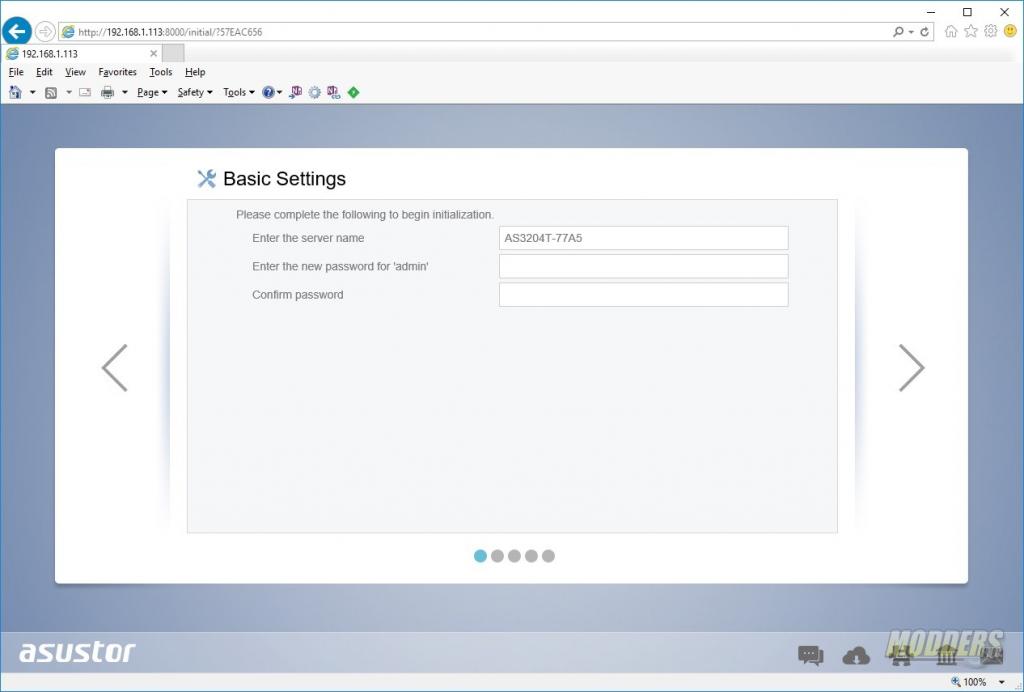This screenshot has height=692, width=1024.
Task: Open the Favorites menu
Action: (x=117, y=72)
